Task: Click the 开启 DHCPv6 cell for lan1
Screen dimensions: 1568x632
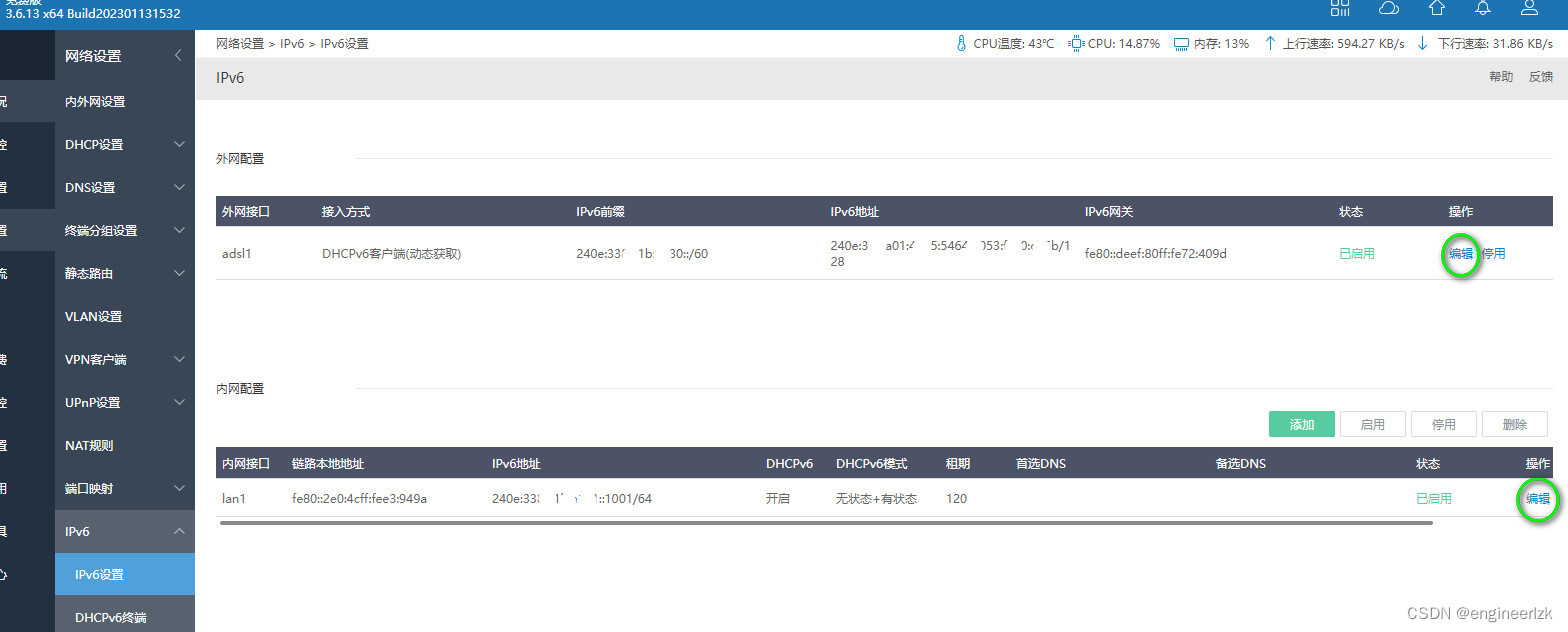Action: click(x=778, y=498)
